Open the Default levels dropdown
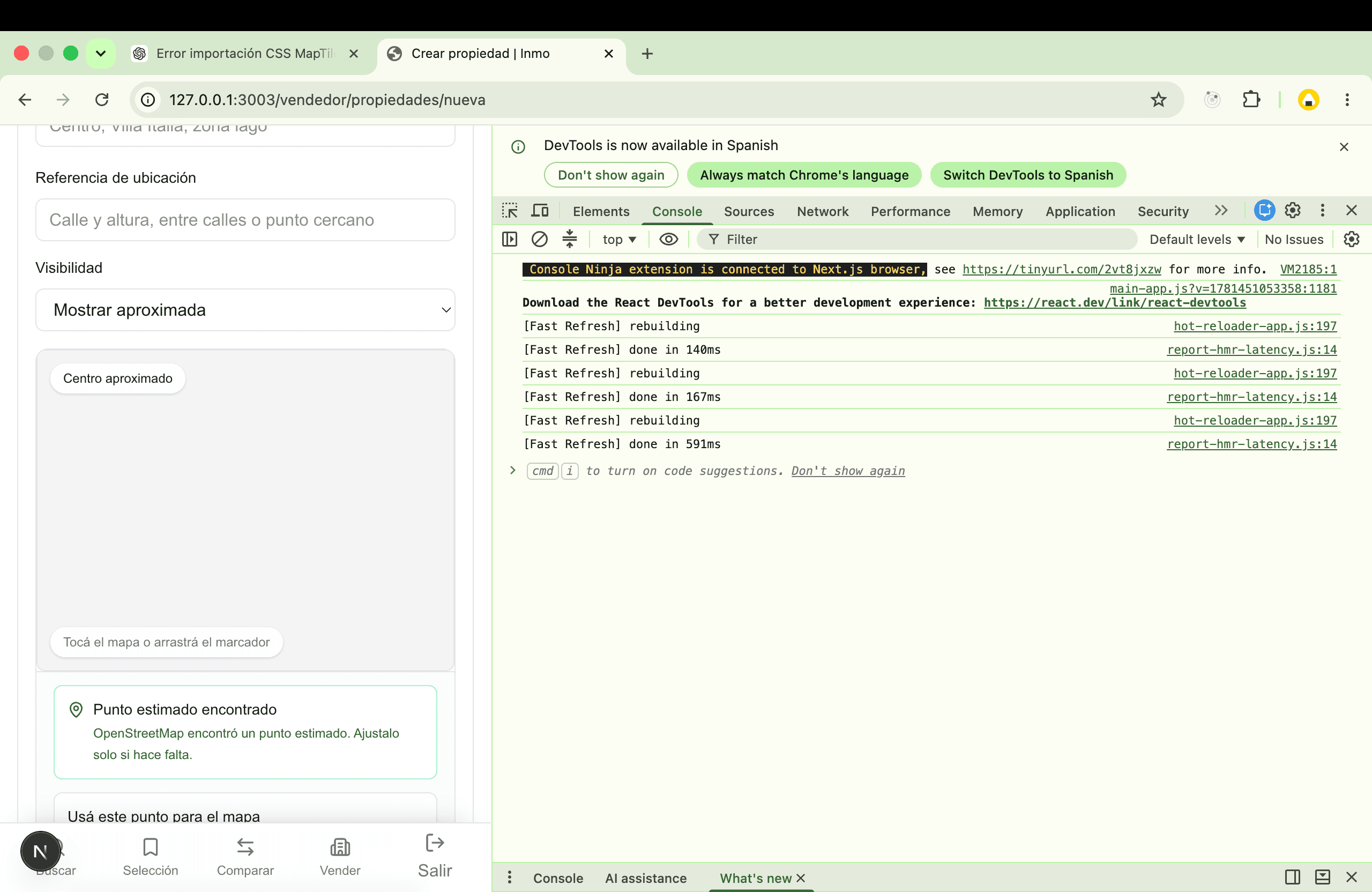This screenshot has width=1372, height=892. point(1197,239)
